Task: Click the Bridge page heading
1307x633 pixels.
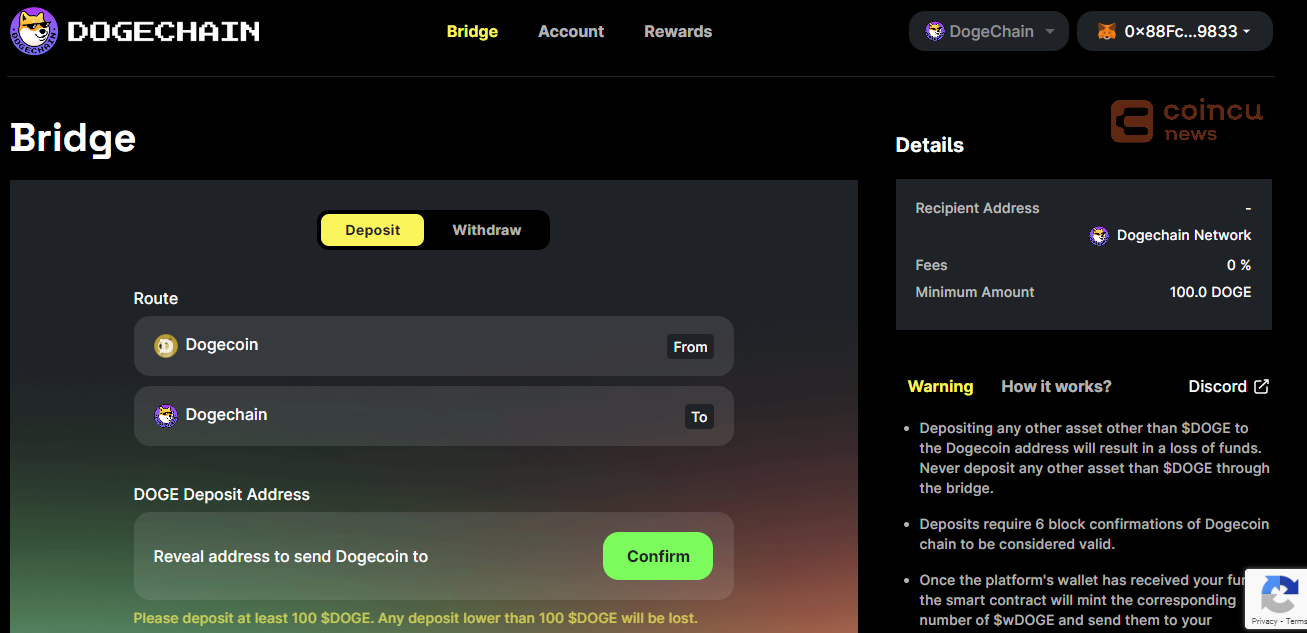Action: point(73,138)
